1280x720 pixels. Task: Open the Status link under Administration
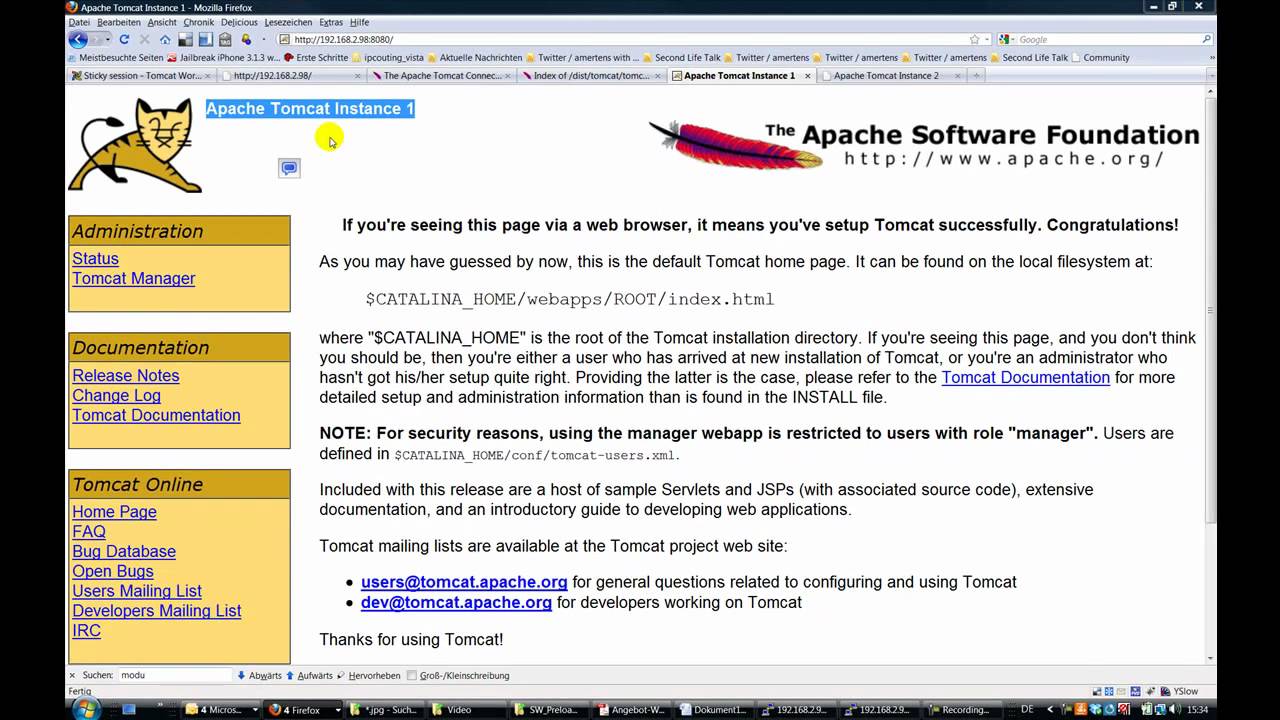click(95, 259)
